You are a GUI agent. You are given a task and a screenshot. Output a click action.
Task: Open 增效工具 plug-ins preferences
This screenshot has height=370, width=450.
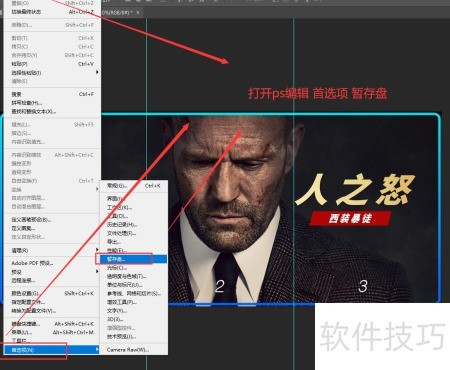133,302
